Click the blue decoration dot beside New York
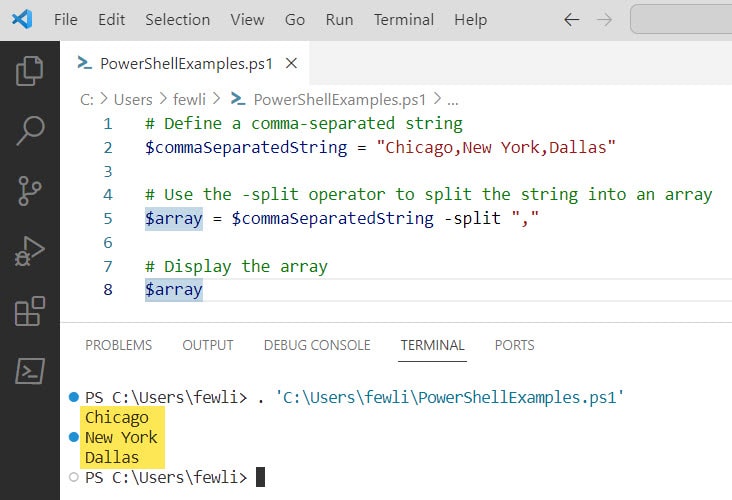 click(x=74, y=437)
